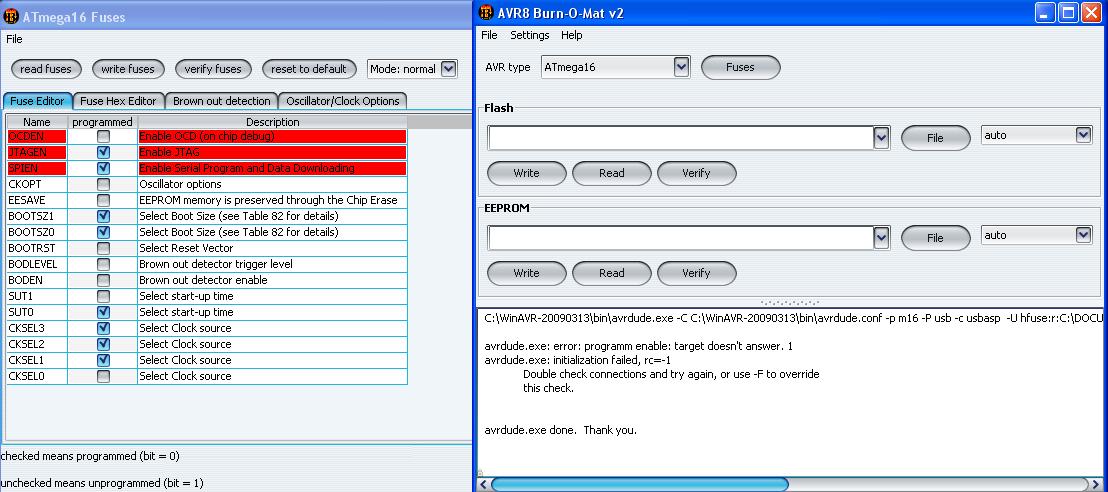Toggle the CKSEL3 fuse checkbox
1108x492 pixels.
click(x=103, y=328)
